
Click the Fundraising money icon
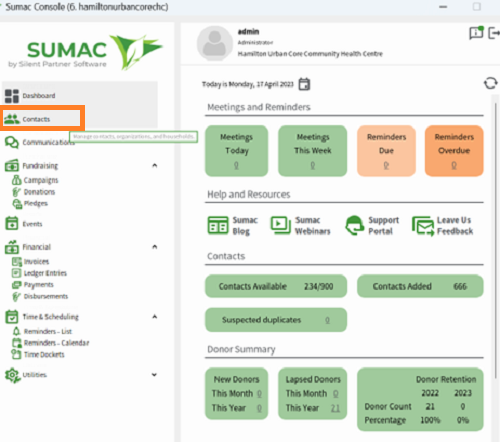12,165
